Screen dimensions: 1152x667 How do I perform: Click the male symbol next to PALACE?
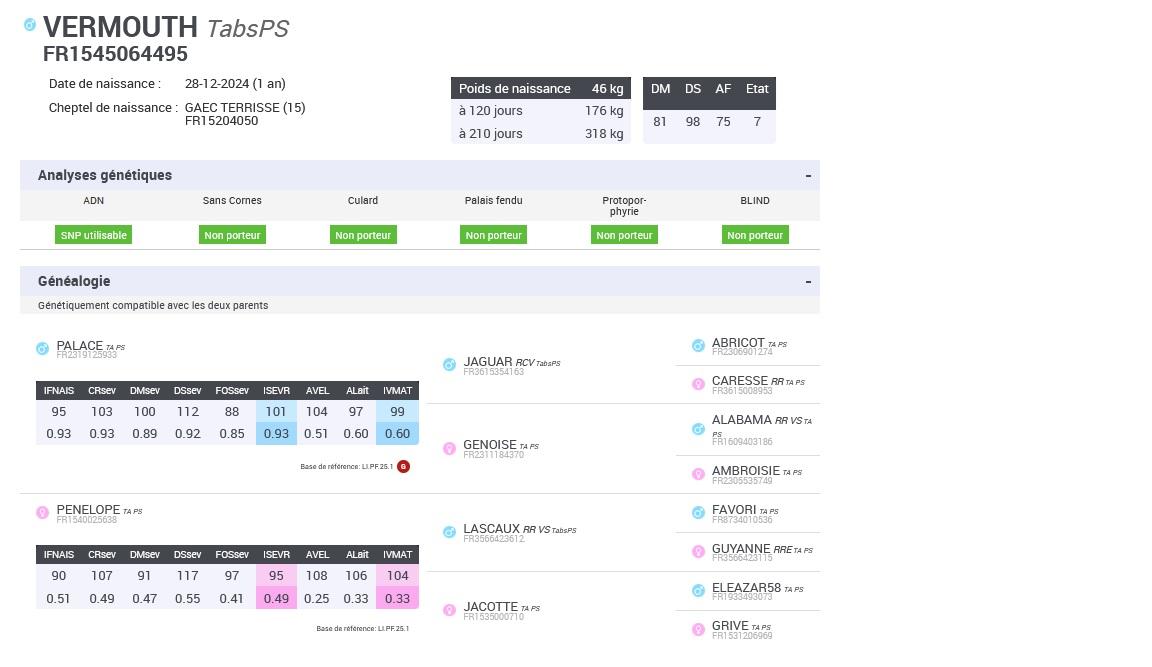(x=42, y=349)
